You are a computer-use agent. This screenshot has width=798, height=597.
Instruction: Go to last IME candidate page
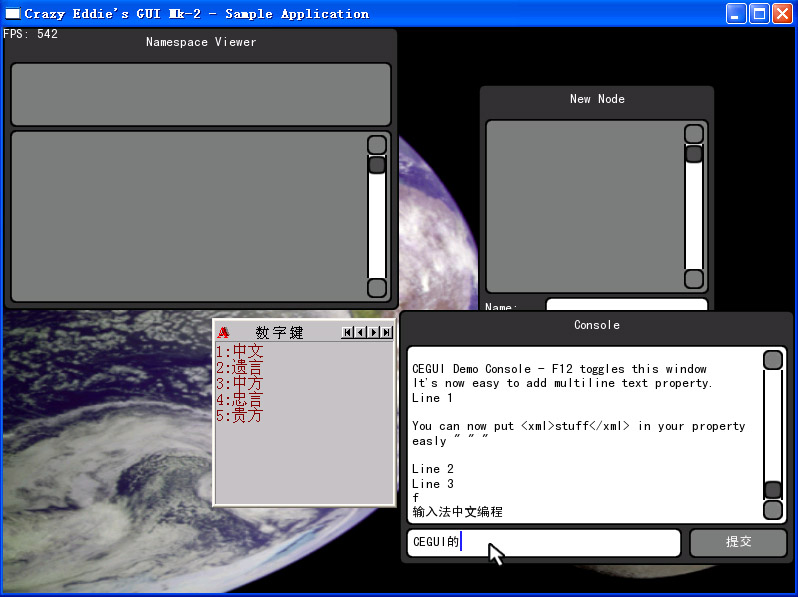point(387,332)
